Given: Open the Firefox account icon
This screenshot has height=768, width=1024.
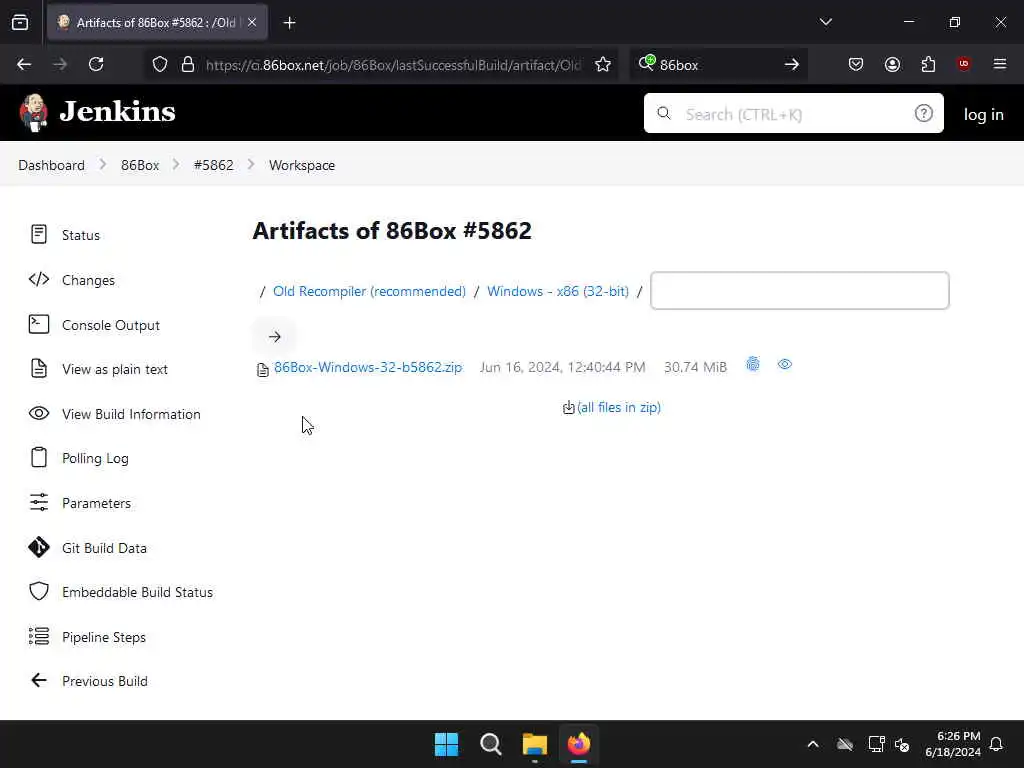Looking at the screenshot, I should click(x=892, y=64).
